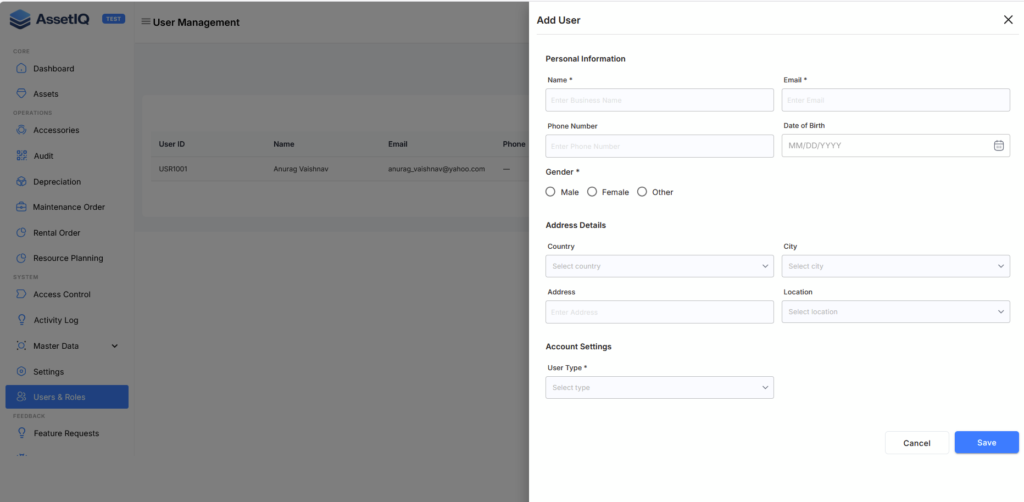1024x502 pixels.
Task: Click the Depreciation sidebar icon
Action: click(x=21, y=181)
